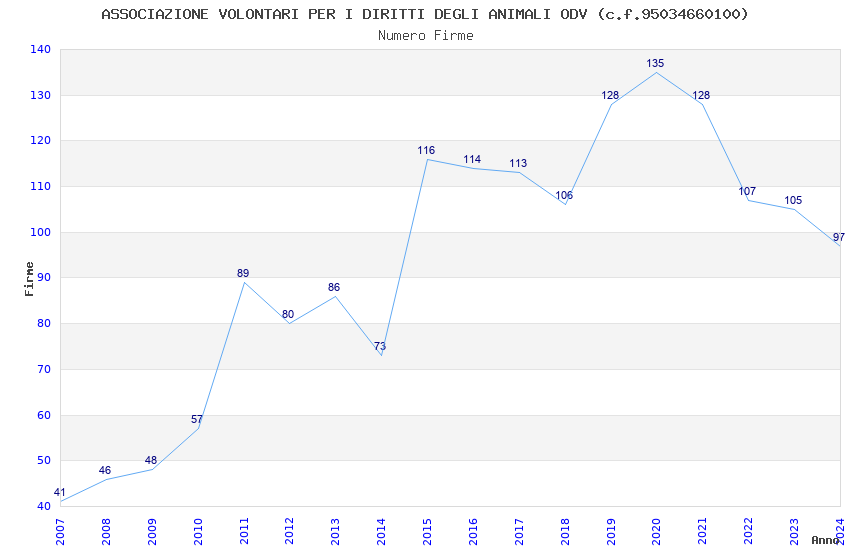Select the data label 46 for 2008
This screenshot has height=550, width=850.
(x=105, y=470)
